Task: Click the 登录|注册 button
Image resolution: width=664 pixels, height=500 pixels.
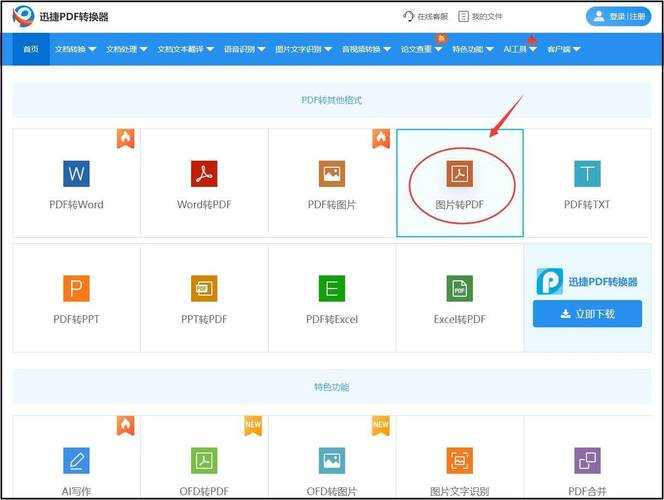Action: coord(618,16)
